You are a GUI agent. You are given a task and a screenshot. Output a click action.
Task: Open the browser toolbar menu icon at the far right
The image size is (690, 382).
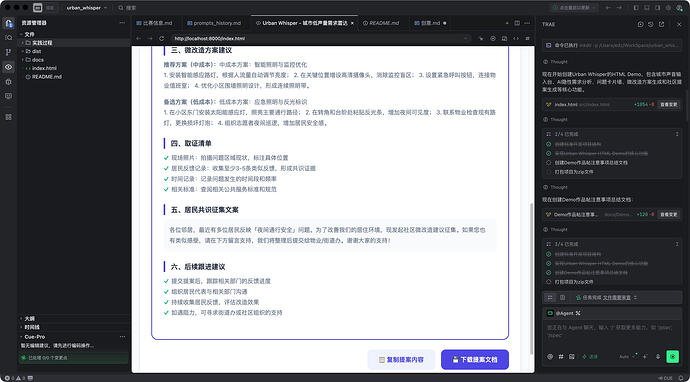coord(527,38)
